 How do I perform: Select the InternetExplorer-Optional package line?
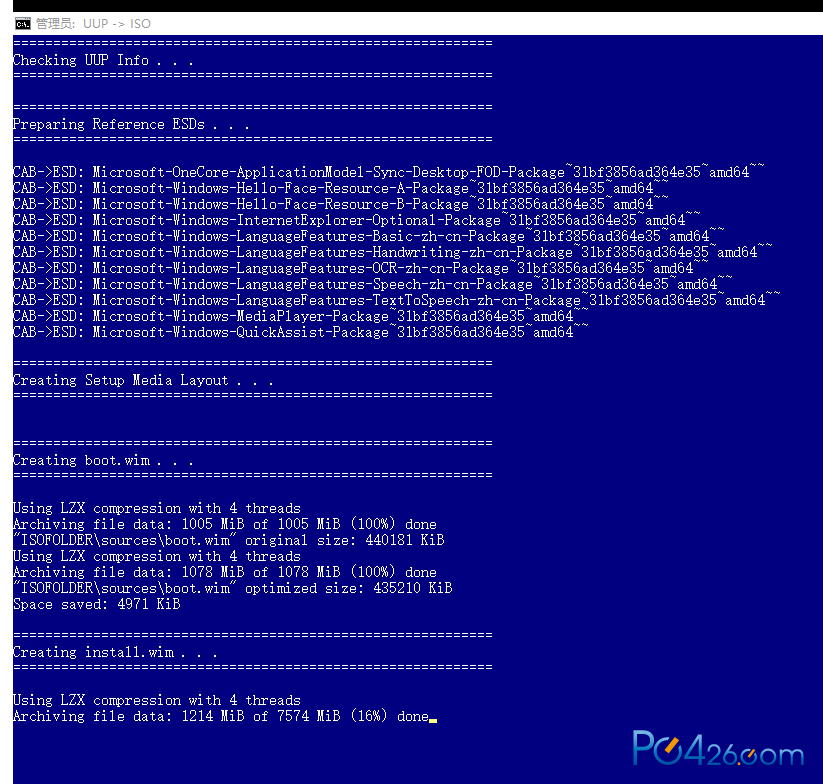[x=357, y=220]
